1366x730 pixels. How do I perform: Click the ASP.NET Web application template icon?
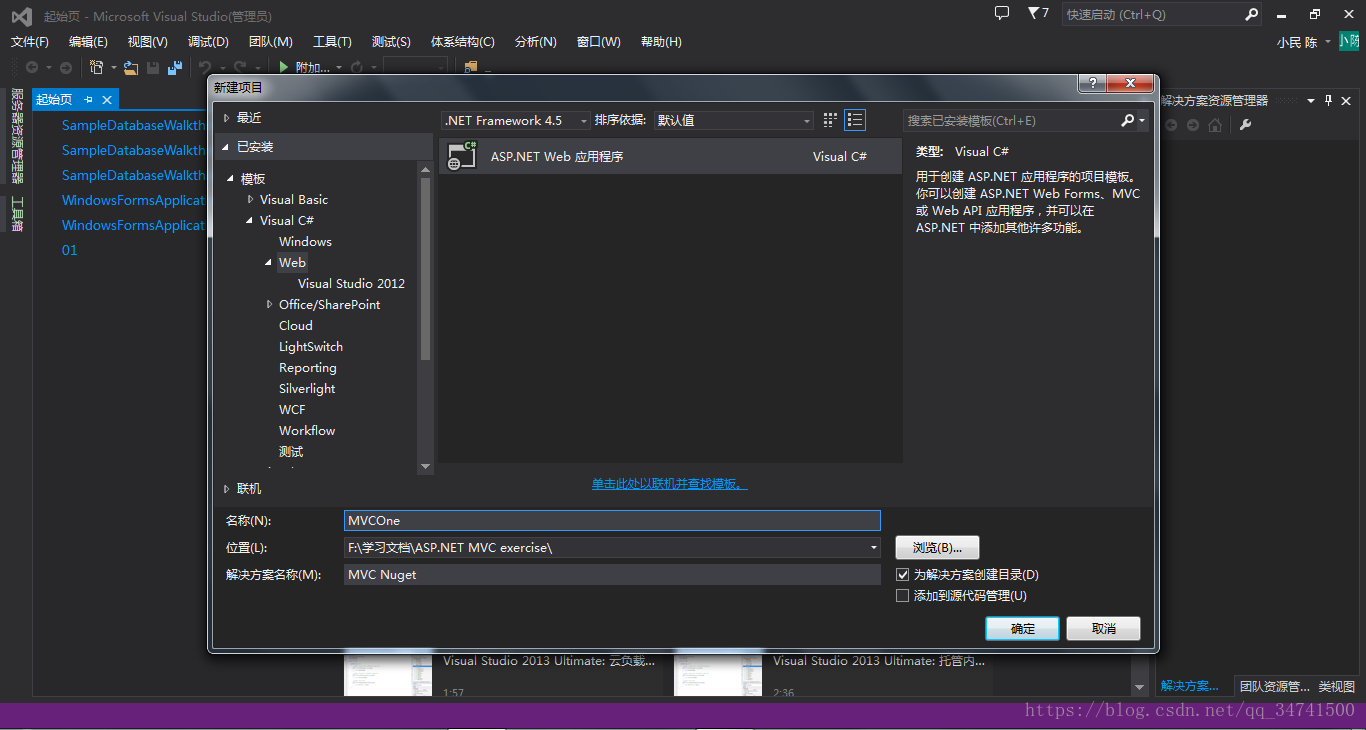(x=462, y=156)
